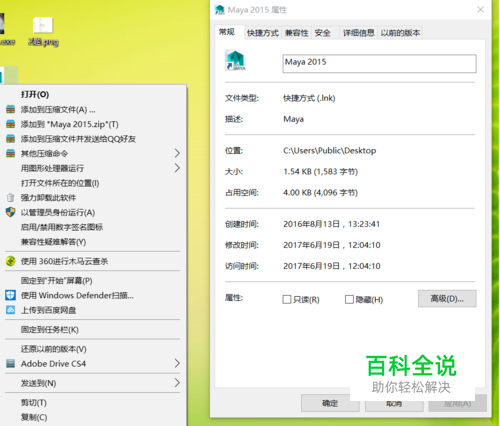The width and height of the screenshot is (500, 426).
Task: Click the Windows Defender shield icon
Action: [x=11, y=295]
